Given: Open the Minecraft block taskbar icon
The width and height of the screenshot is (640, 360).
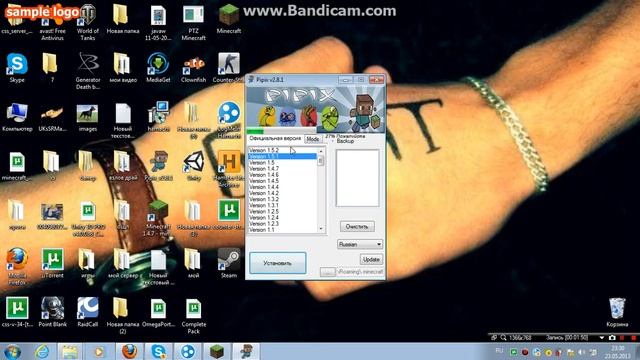Looking at the screenshot, I should coord(217,351).
